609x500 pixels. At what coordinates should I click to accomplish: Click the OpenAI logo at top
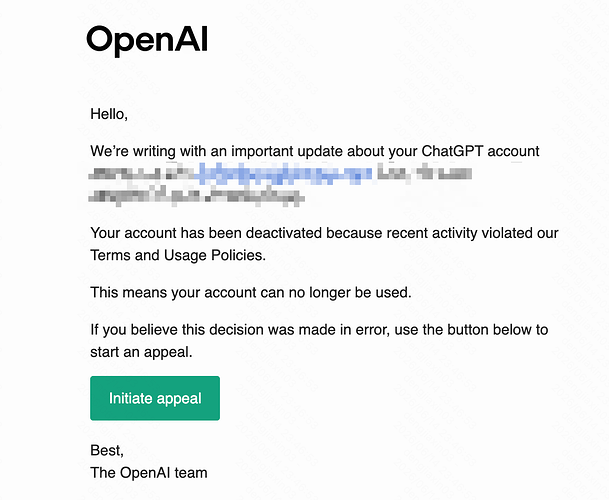coord(147,40)
